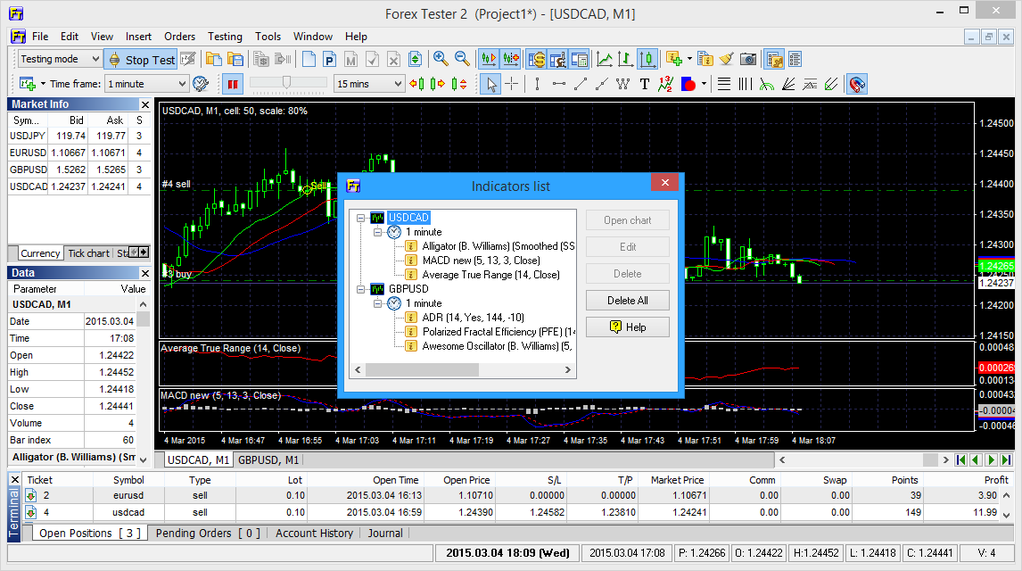Select the Fibonacci fan tool
The height and width of the screenshot is (571, 1022).
[788, 84]
